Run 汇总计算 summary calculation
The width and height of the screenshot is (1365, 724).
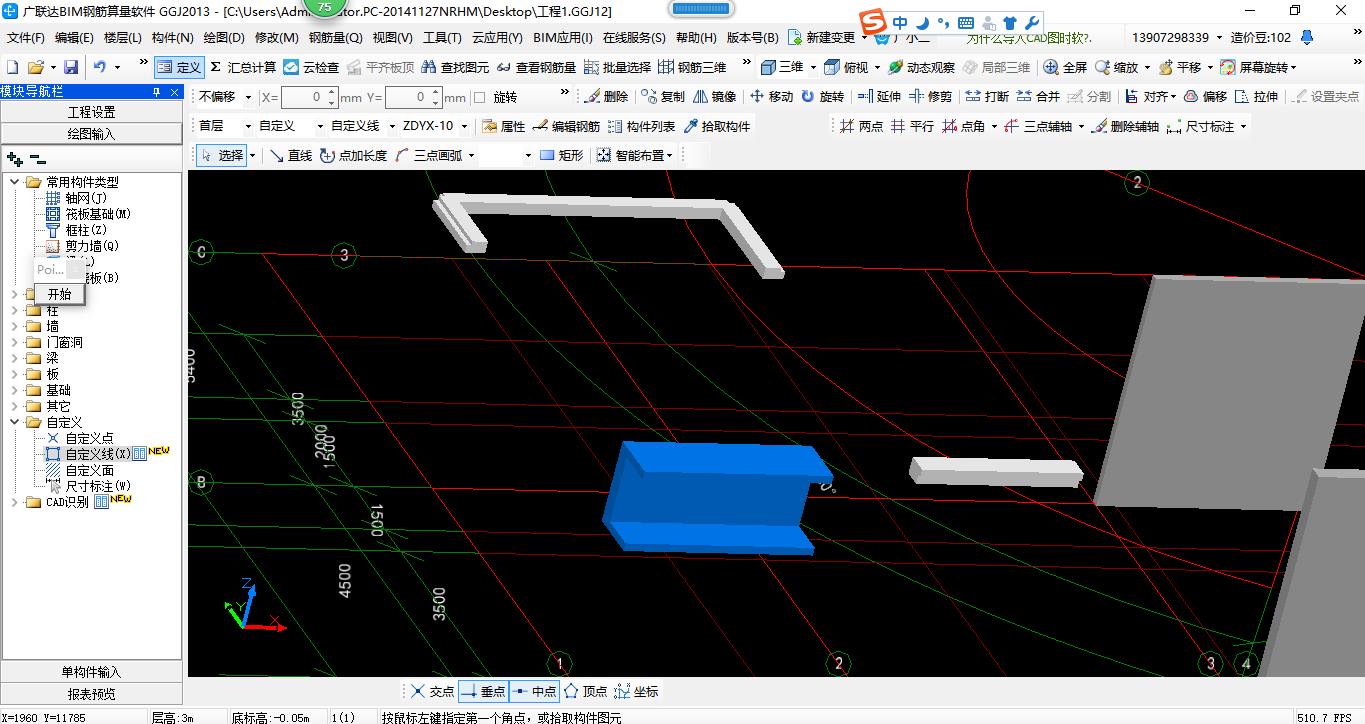[243, 67]
